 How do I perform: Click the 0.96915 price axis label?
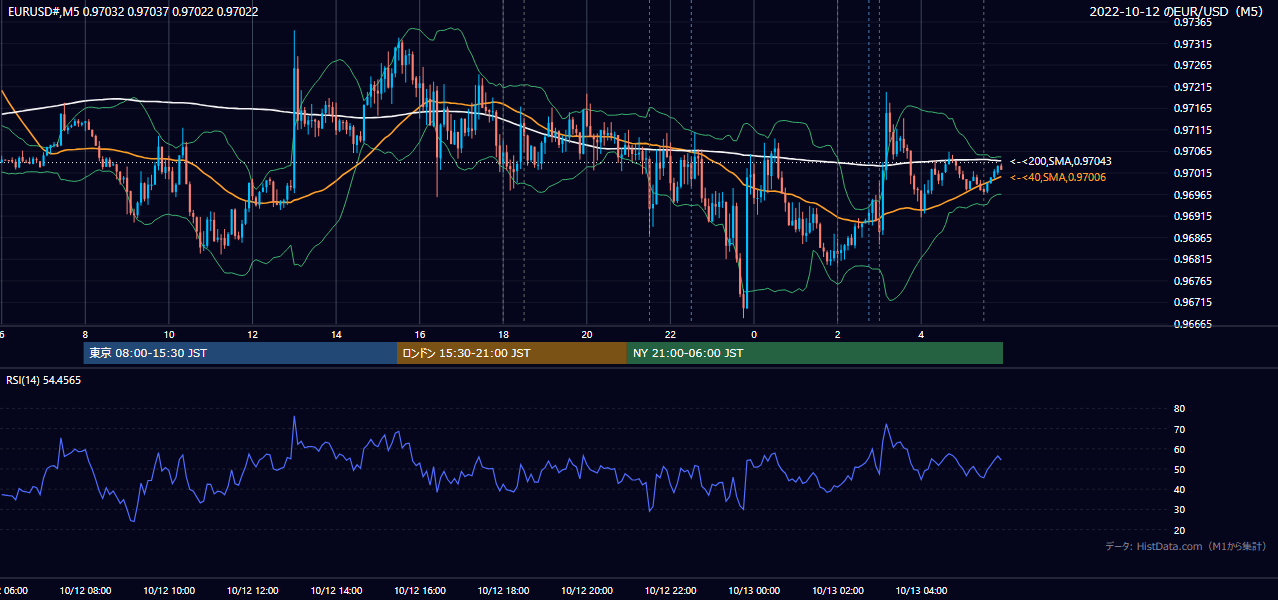coord(1193,216)
